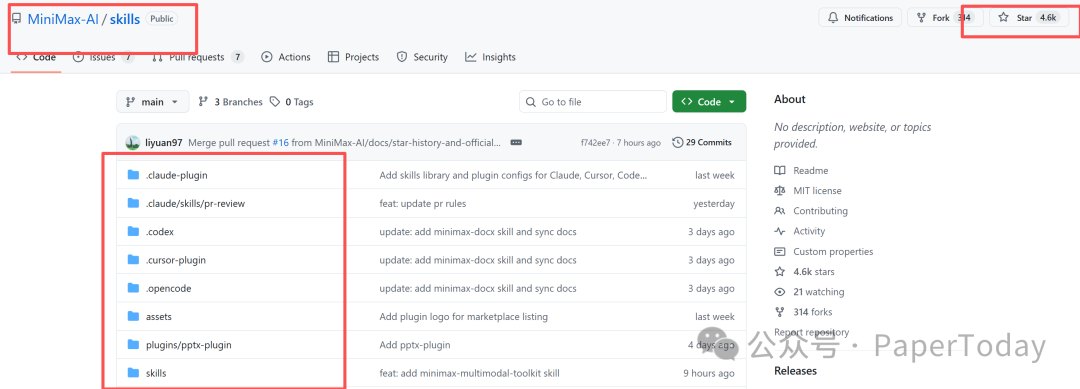Image resolution: width=1080 pixels, height=389 pixels.
Task: Open the Readme link in About
Action: pyautogui.click(x=811, y=171)
